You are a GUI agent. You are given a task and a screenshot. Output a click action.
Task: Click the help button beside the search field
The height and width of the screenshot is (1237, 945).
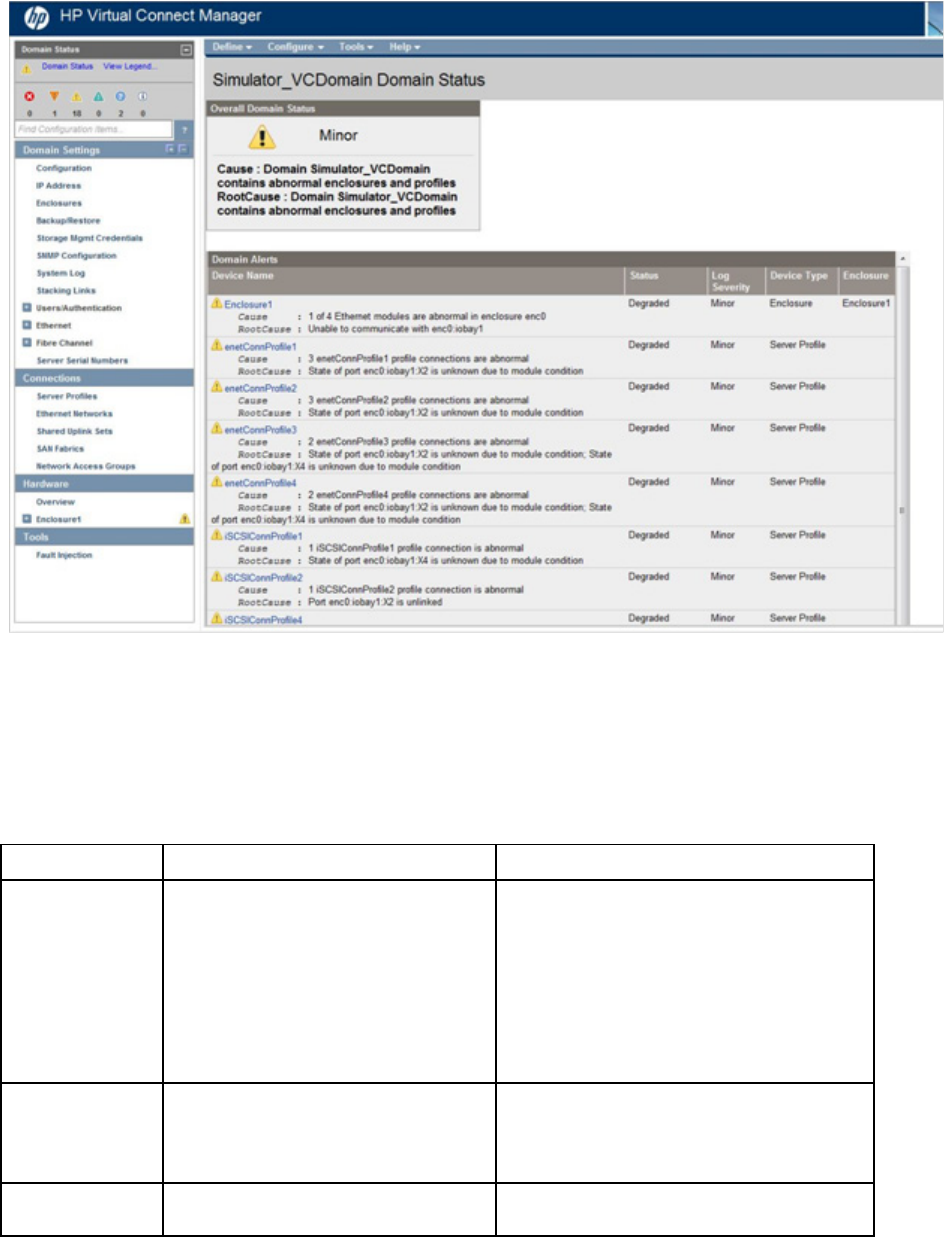tap(185, 130)
